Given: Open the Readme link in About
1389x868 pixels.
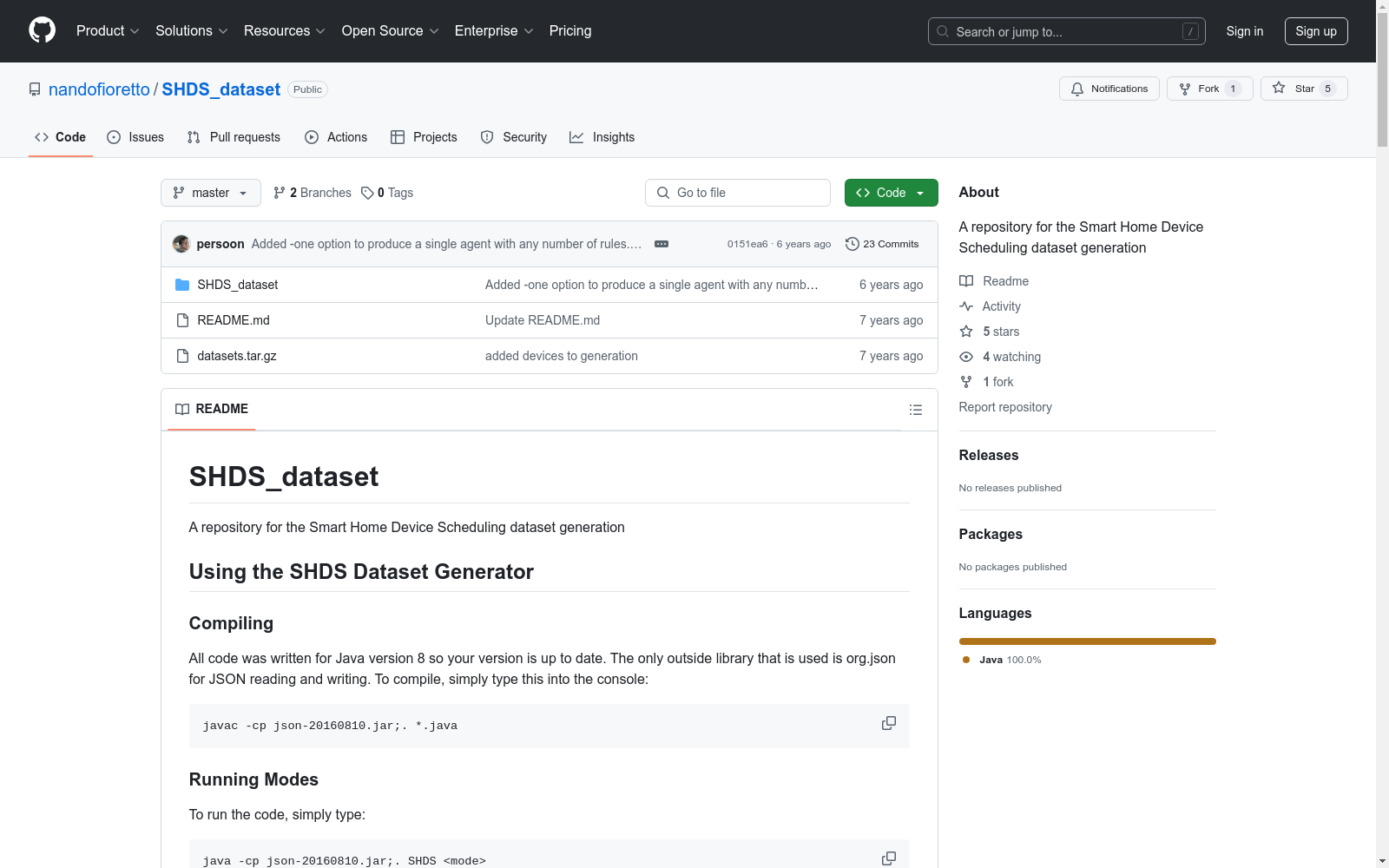Looking at the screenshot, I should [x=994, y=281].
